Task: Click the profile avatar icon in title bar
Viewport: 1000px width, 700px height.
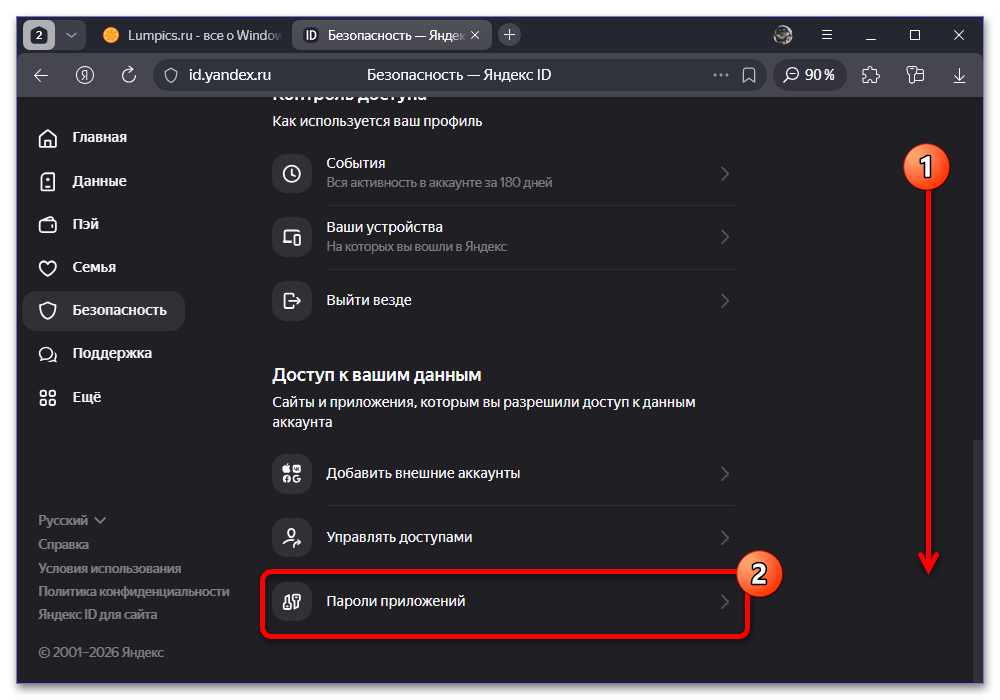Action: click(x=783, y=35)
